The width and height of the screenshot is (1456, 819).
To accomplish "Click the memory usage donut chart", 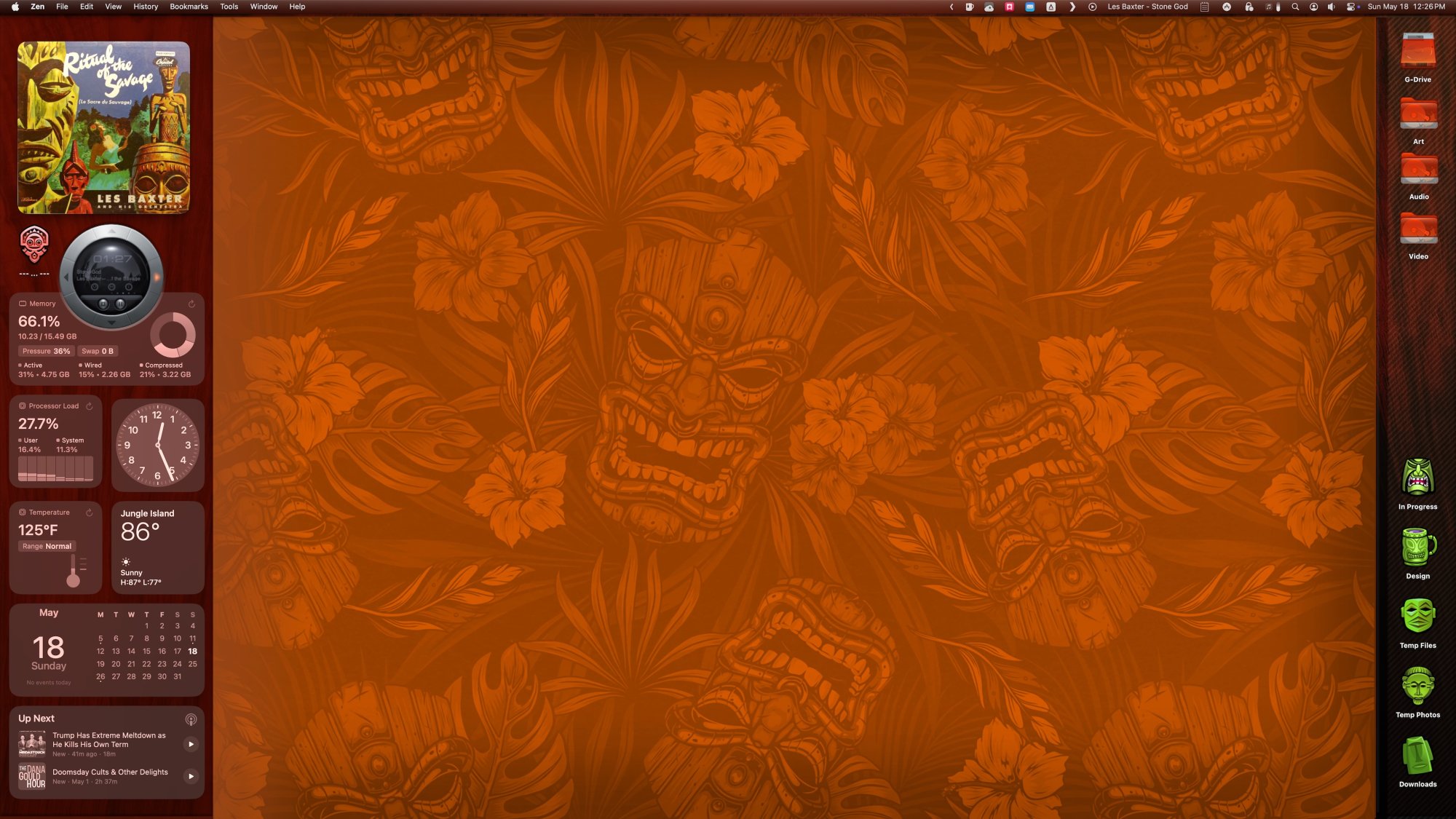I will click(x=173, y=335).
